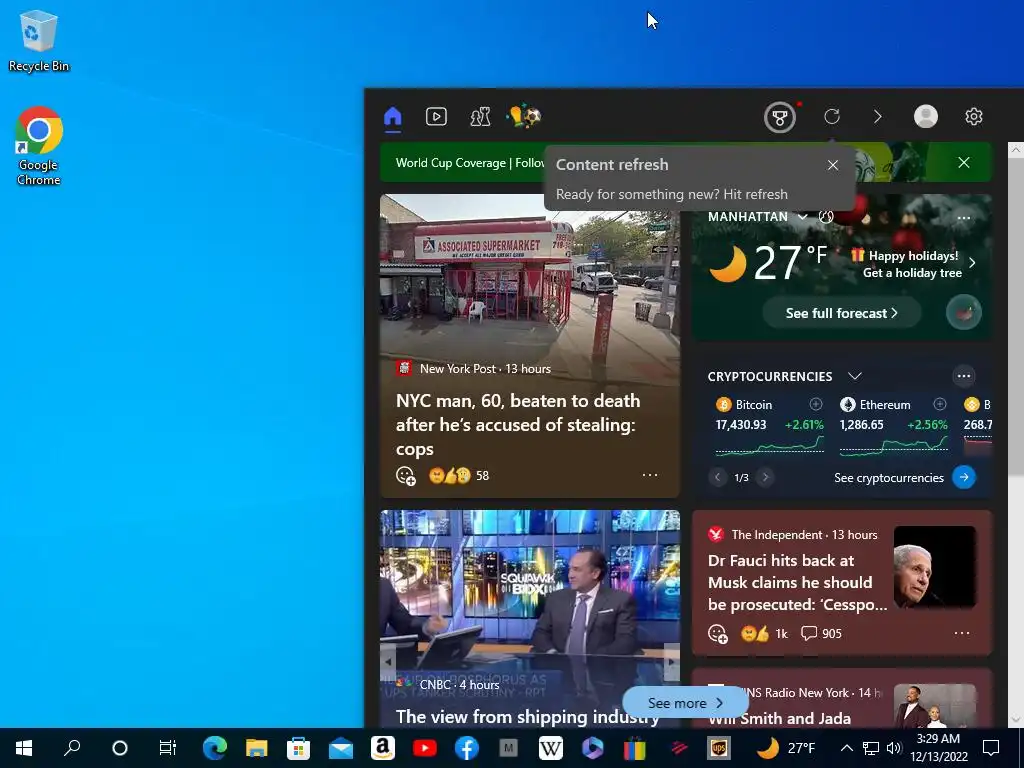
Task: Dismiss the Content refresh tooltip
Action: [833, 165]
